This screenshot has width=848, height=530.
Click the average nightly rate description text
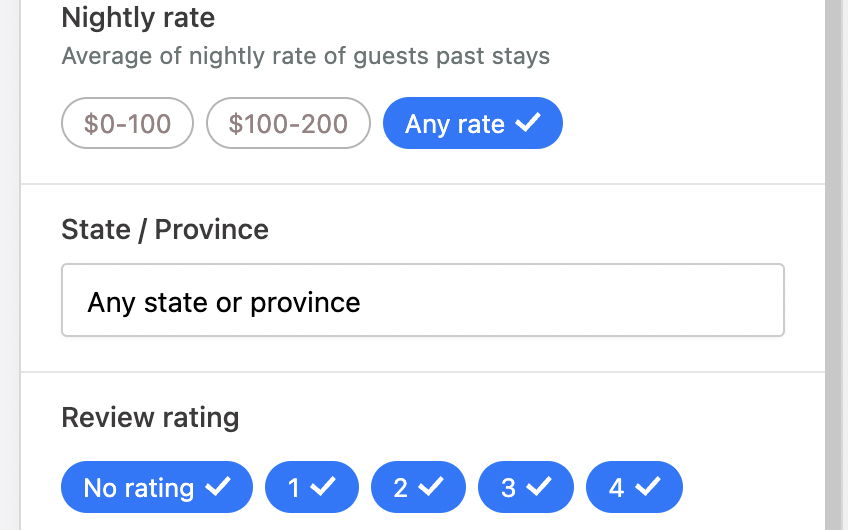(x=305, y=55)
